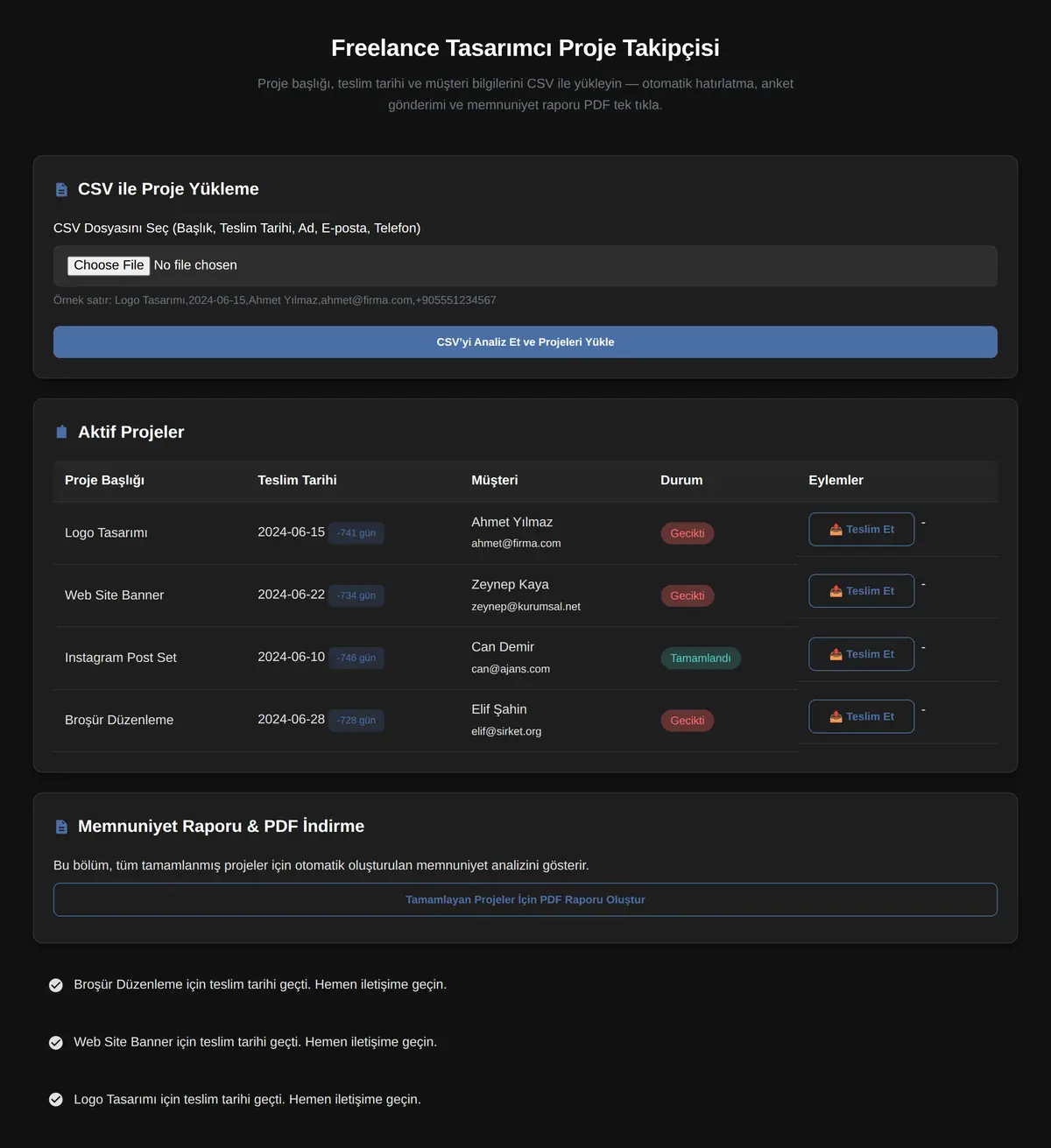Click the checkmark icon for Web Site Banner notification

[56, 1042]
